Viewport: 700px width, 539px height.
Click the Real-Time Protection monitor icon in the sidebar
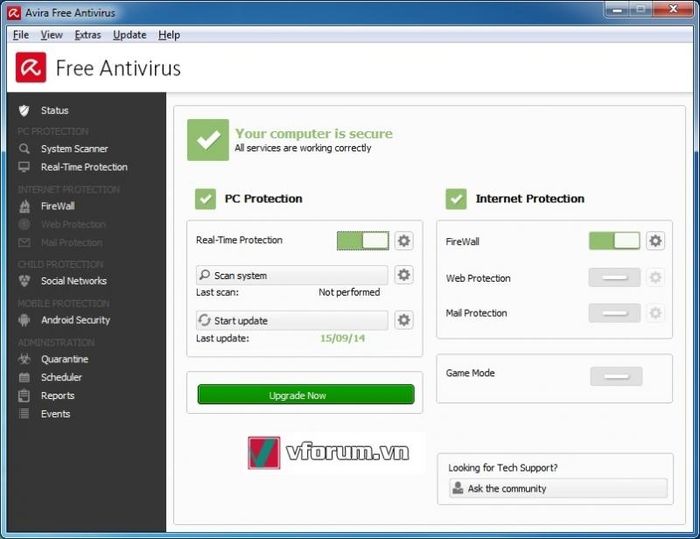(x=24, y=167)
